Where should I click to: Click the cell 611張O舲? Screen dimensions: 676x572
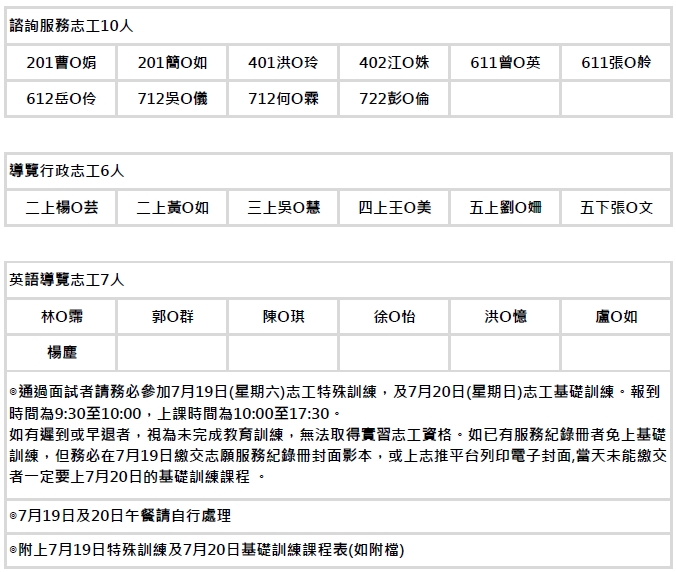pyautogui.click(x=616, y=63)
